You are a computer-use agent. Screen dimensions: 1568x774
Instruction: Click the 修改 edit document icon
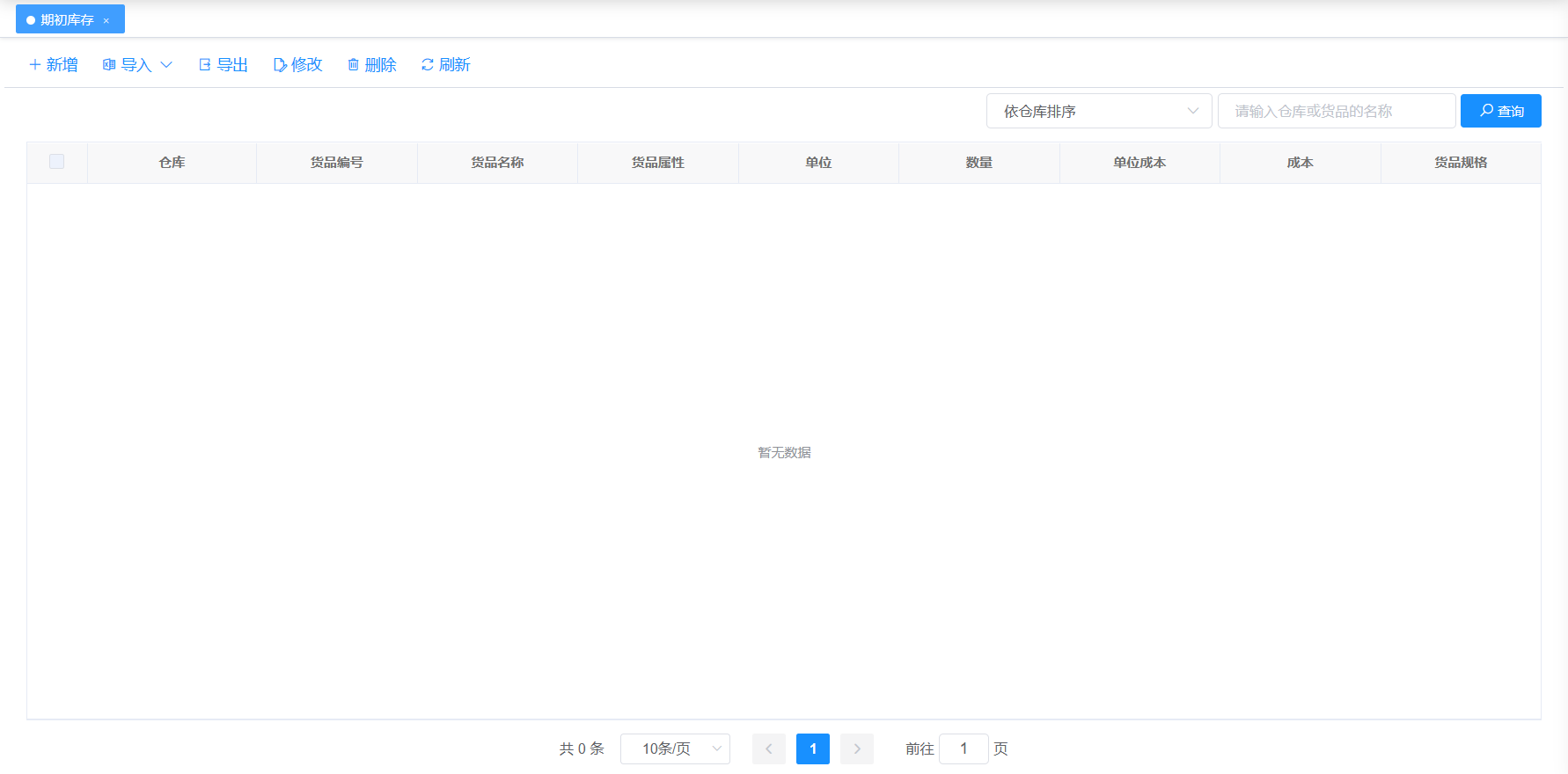280,65
